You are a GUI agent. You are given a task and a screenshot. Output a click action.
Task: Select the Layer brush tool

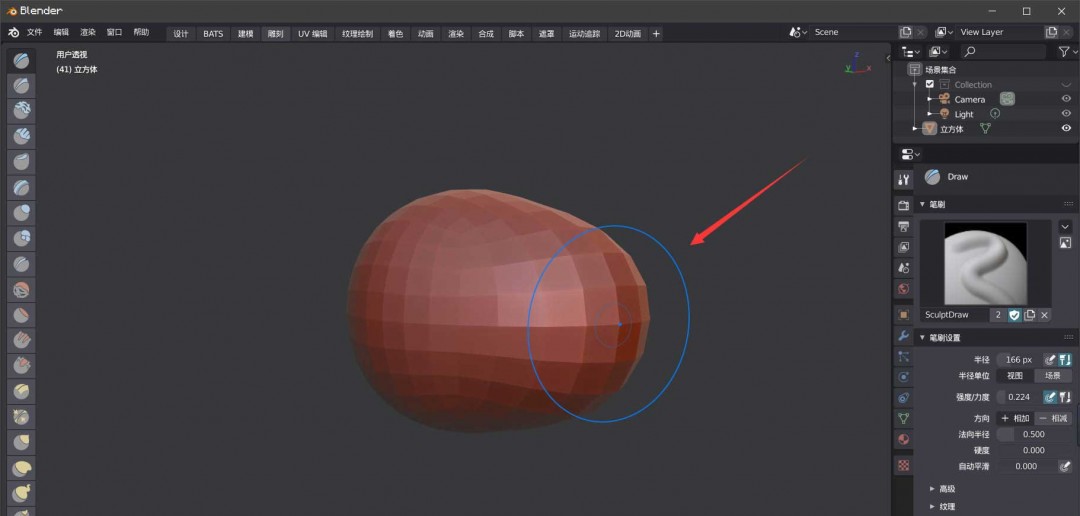pos(21,187)
